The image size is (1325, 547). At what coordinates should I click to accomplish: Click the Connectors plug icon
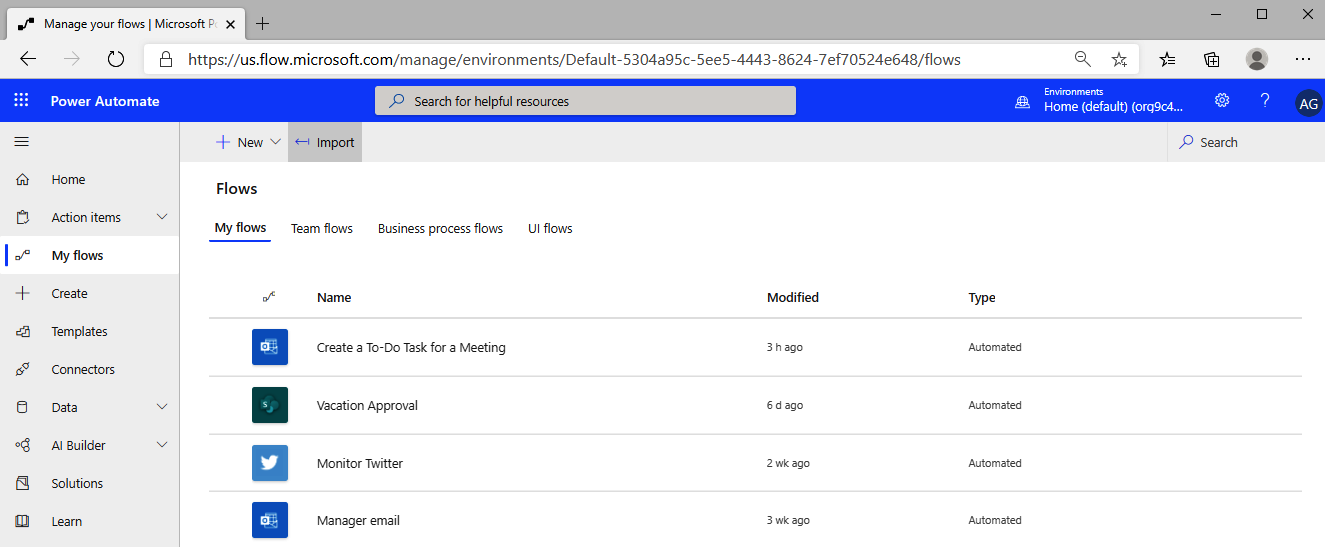(x=22, y=370)
